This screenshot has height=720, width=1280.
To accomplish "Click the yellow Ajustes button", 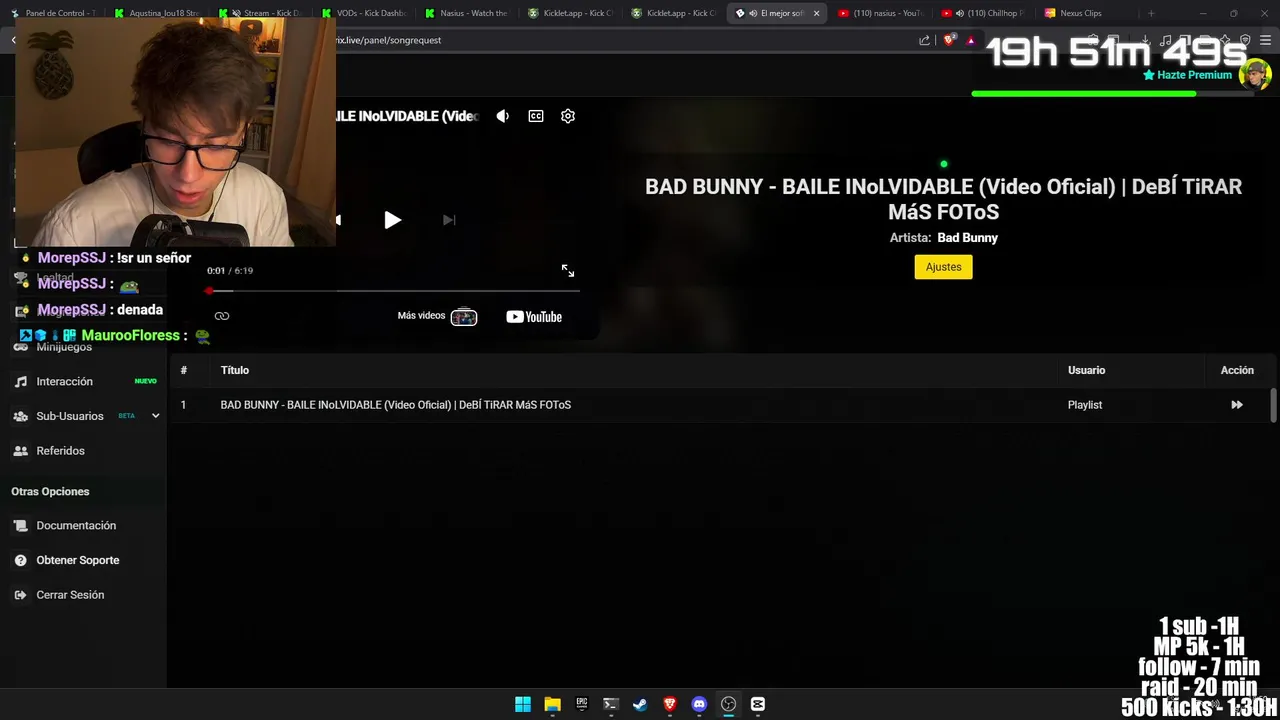I will [x=943, y=267].
